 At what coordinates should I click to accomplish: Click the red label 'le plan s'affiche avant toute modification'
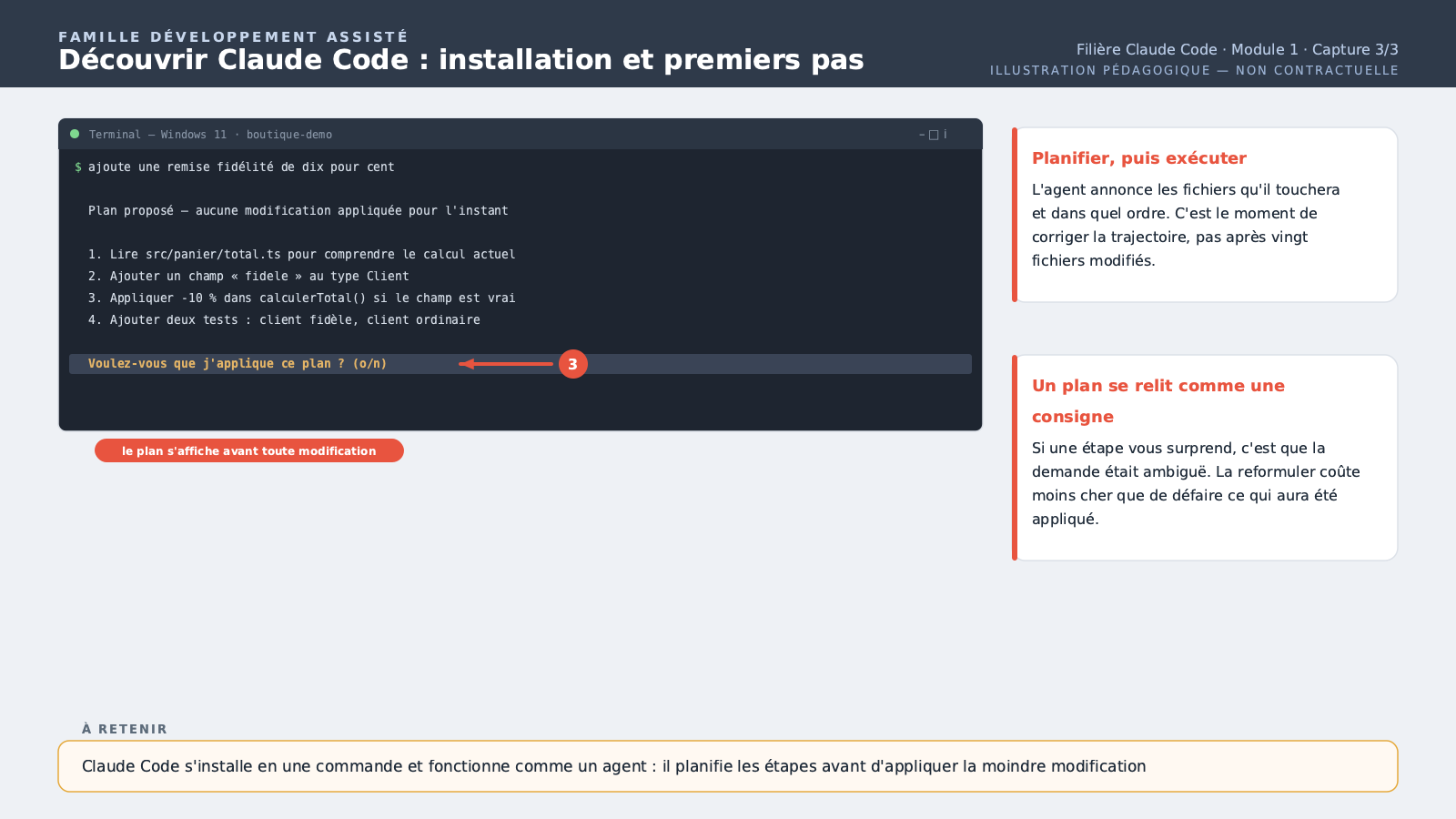(x=249, y=450)
